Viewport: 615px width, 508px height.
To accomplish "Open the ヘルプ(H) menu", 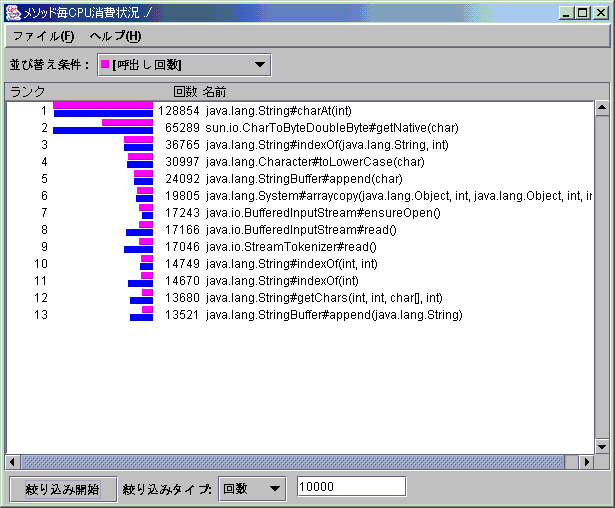I will 115,36.
